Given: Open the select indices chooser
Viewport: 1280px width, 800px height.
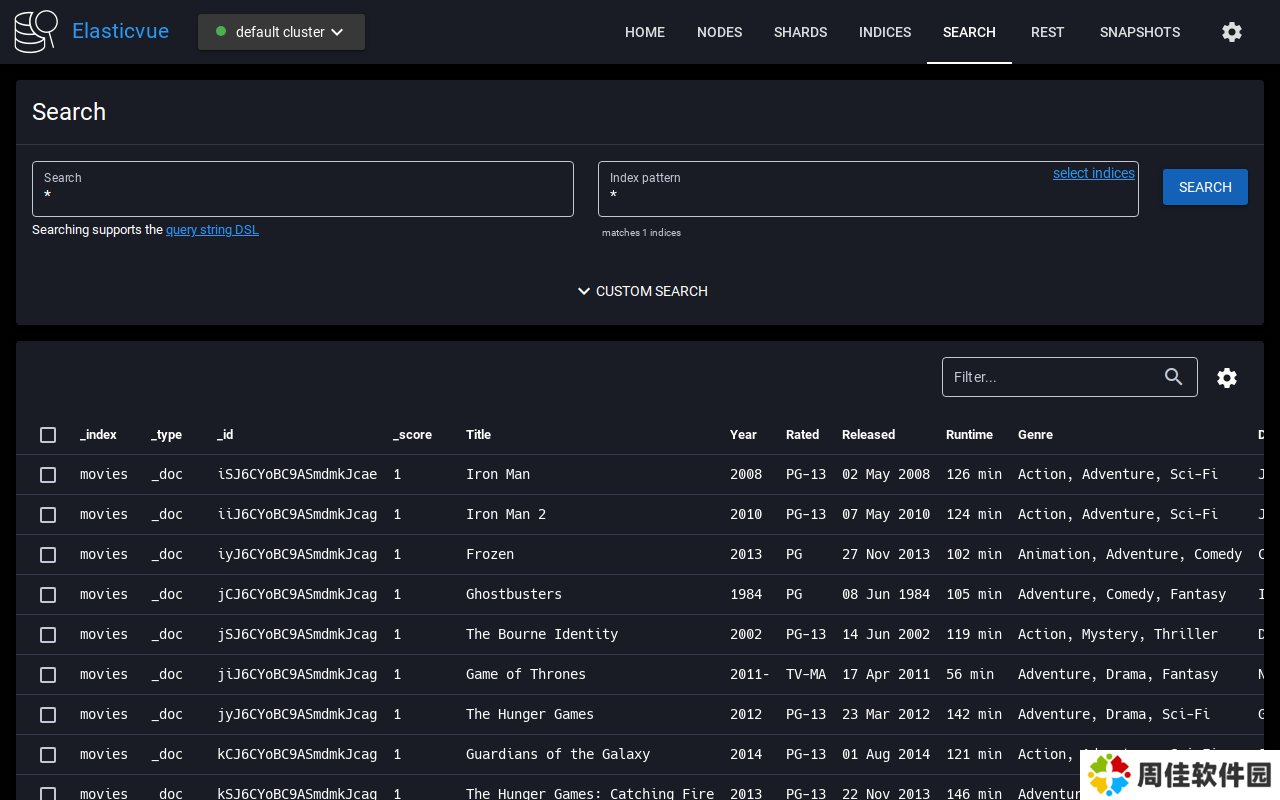Looking at the screenshot, I should pyautogui.click(x=1093, y=173).
